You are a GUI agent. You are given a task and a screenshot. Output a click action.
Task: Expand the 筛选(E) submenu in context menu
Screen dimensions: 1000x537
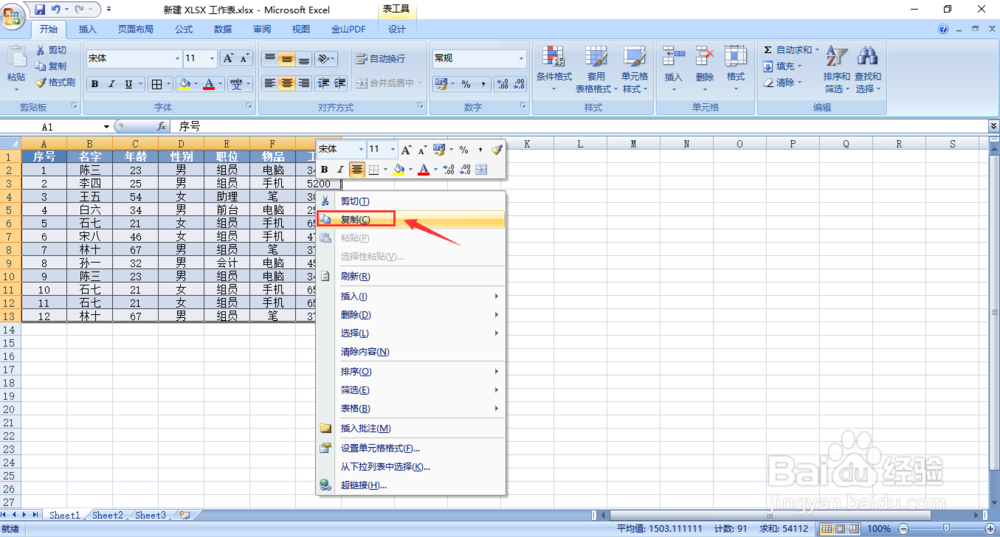[x=496, y=390]
